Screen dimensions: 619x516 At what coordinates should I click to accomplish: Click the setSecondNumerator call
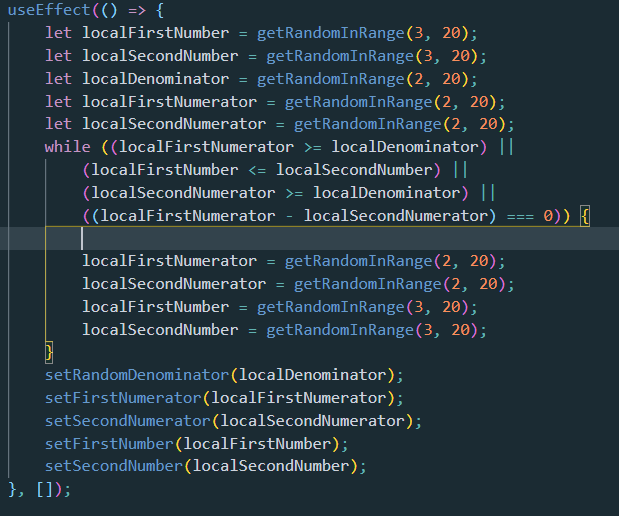pyautogui.click(x=128, y=420)
